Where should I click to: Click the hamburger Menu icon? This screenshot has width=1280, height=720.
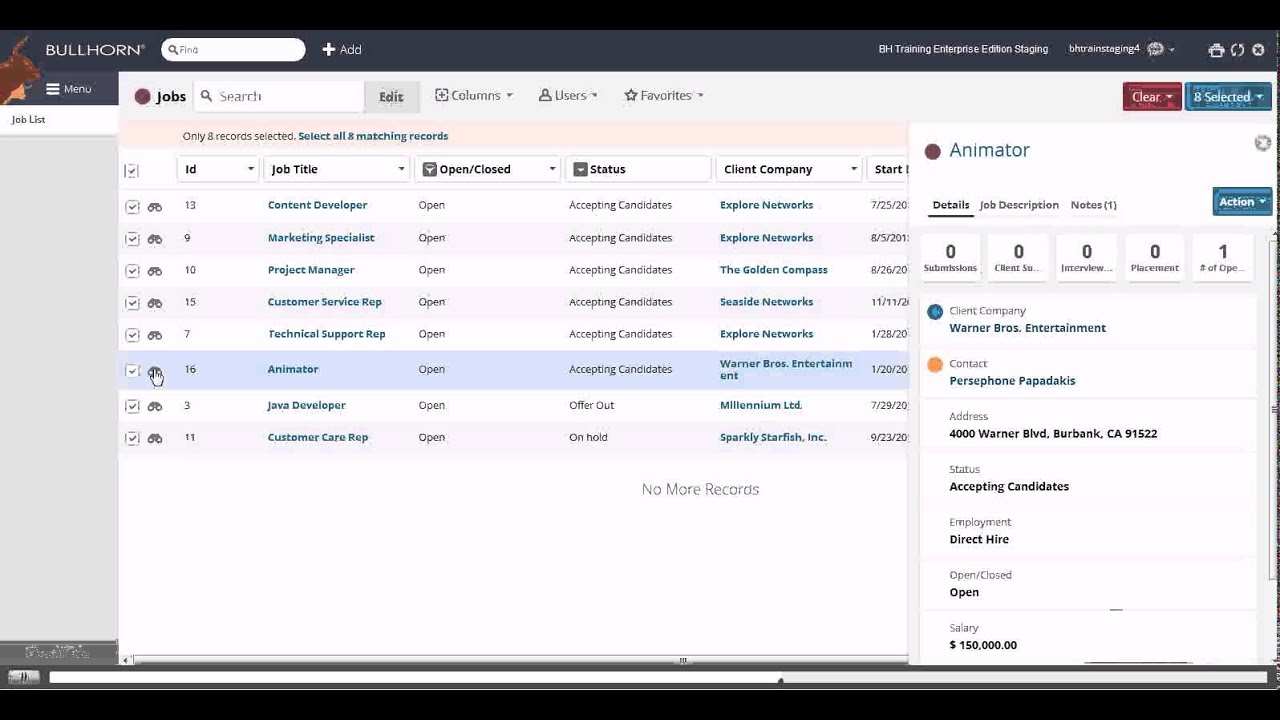tap(53, 89)
